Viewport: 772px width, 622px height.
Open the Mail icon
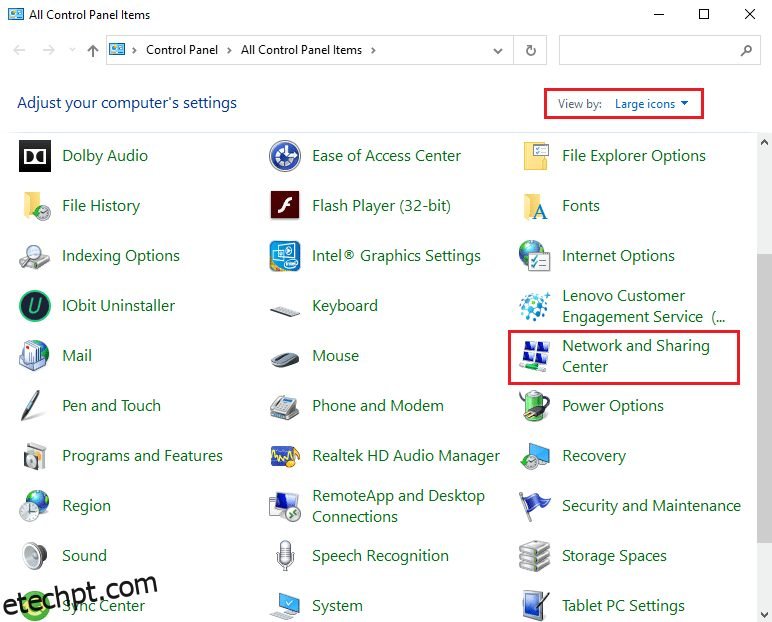(x=34, y=355)
